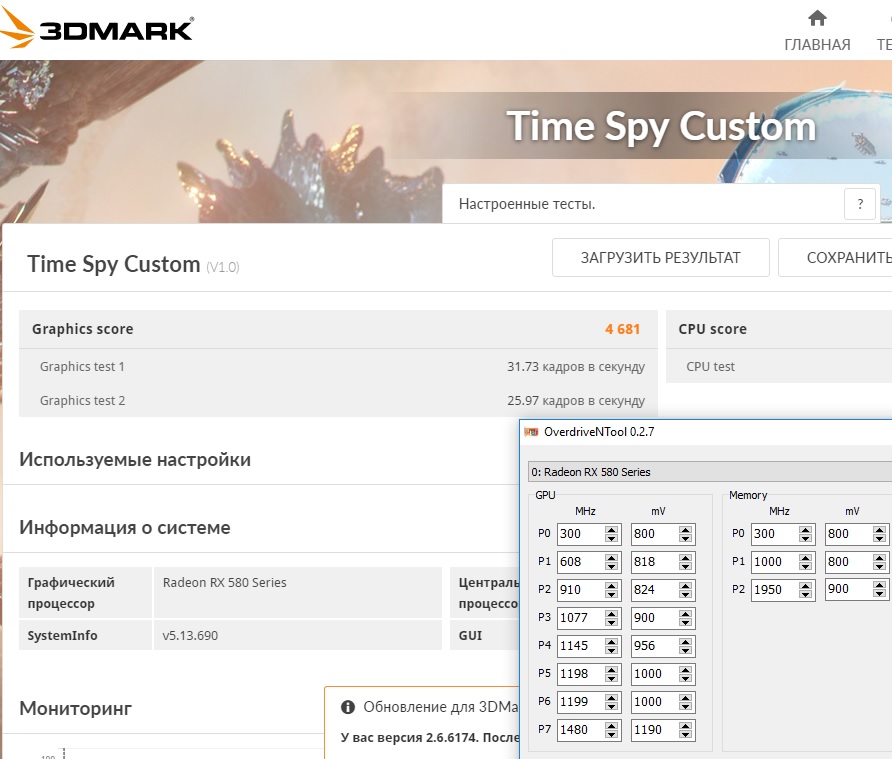Expand Используемые настройки section
The width and height of the screenshot is (892, 759).
pos(135,459)
